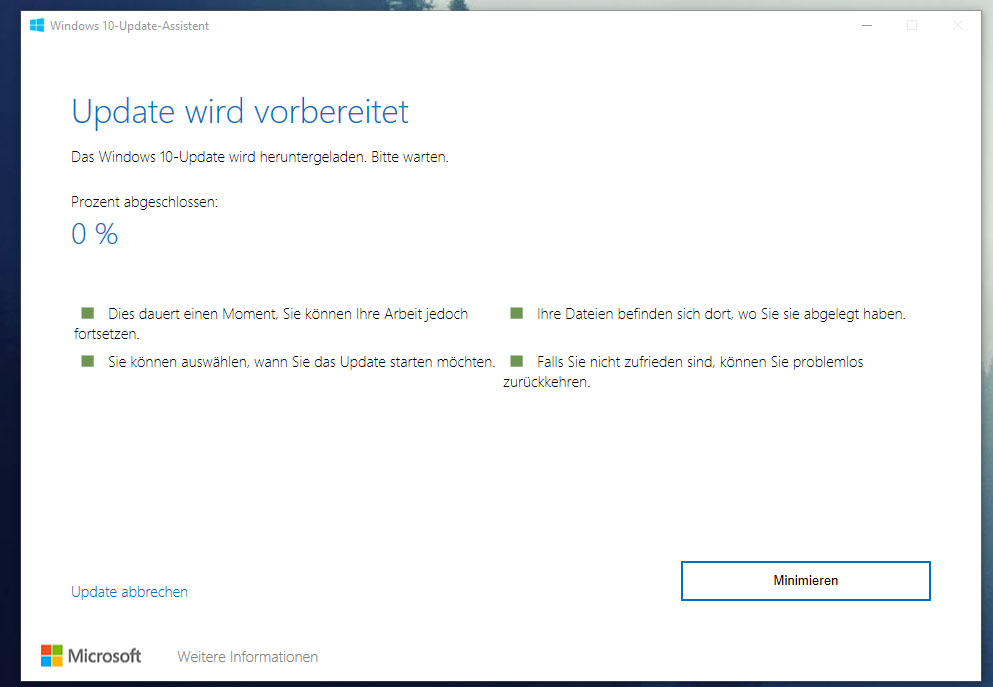Click green bullet beside 'Sie können auswählen'
Screen dimensions: 993x687
tap(87, 361)
